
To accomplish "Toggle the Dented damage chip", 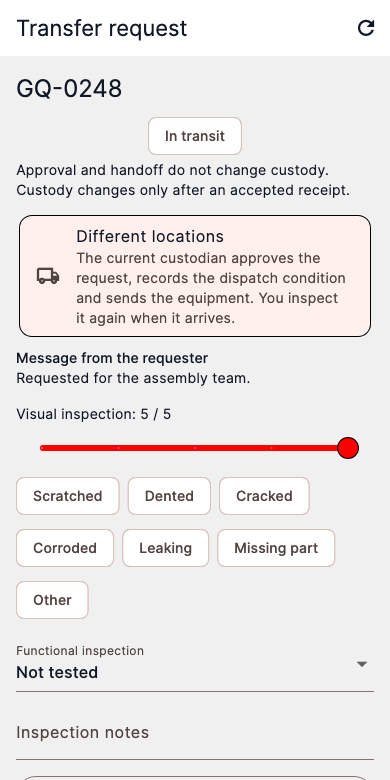I will pyautogui.click(x=169, y=496).
